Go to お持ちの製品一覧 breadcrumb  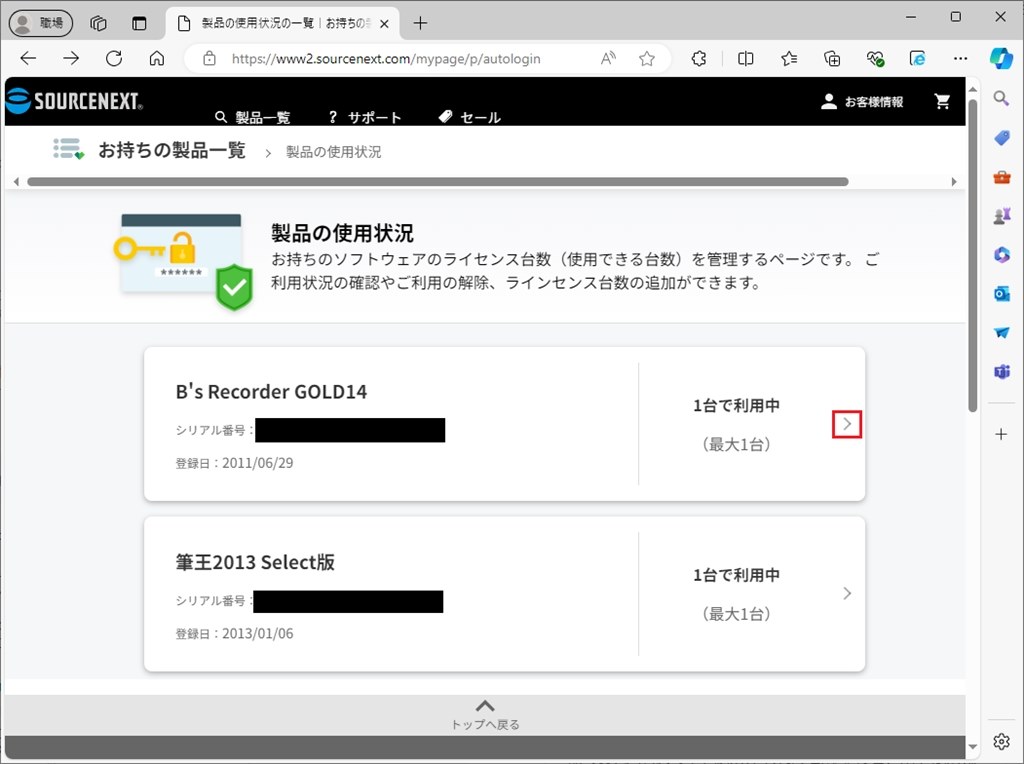pyautogui.click(x=172, y=150)
